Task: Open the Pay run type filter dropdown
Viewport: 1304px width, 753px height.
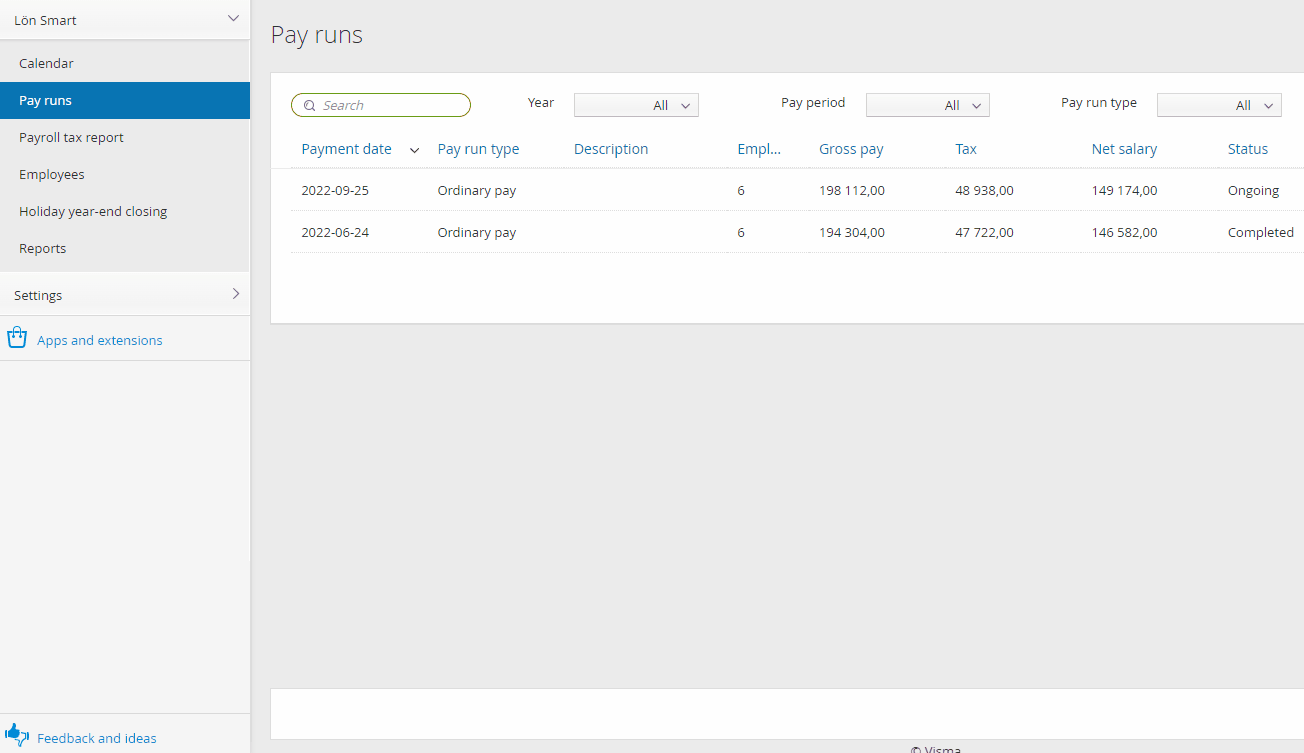Action: coord(1218,105)
